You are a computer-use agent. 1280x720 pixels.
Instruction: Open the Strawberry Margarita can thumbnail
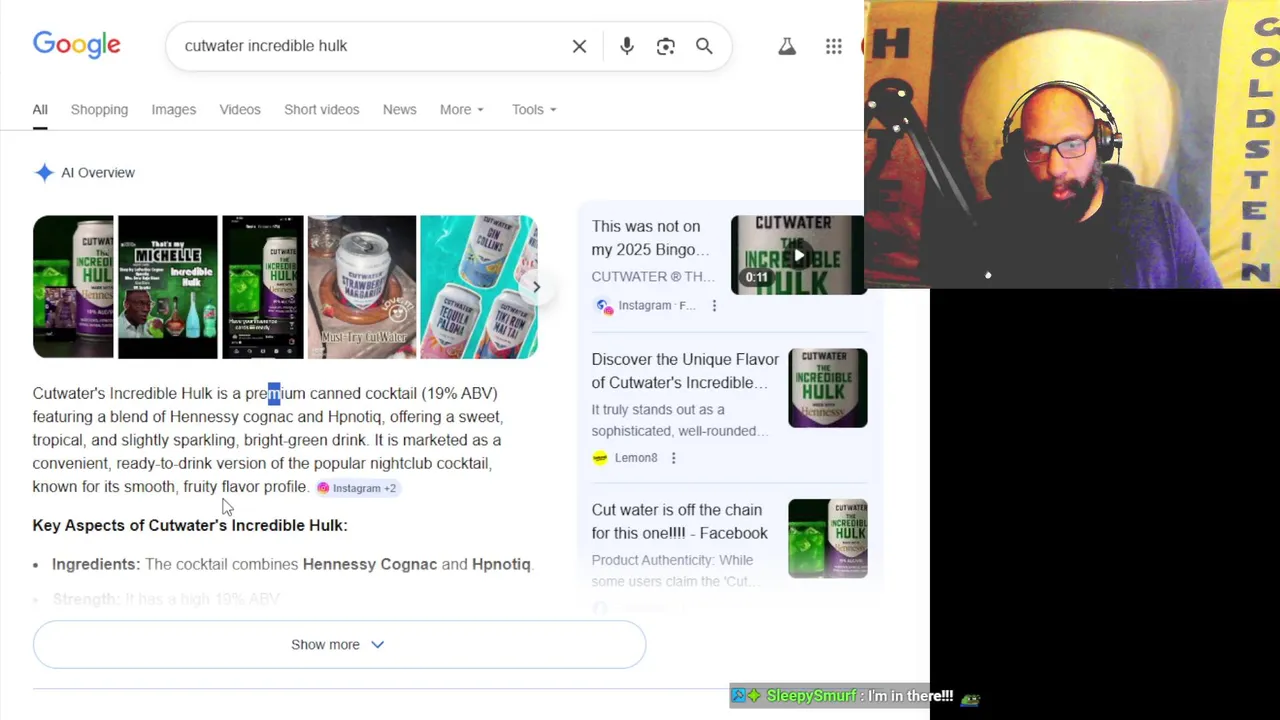(361, 287)
